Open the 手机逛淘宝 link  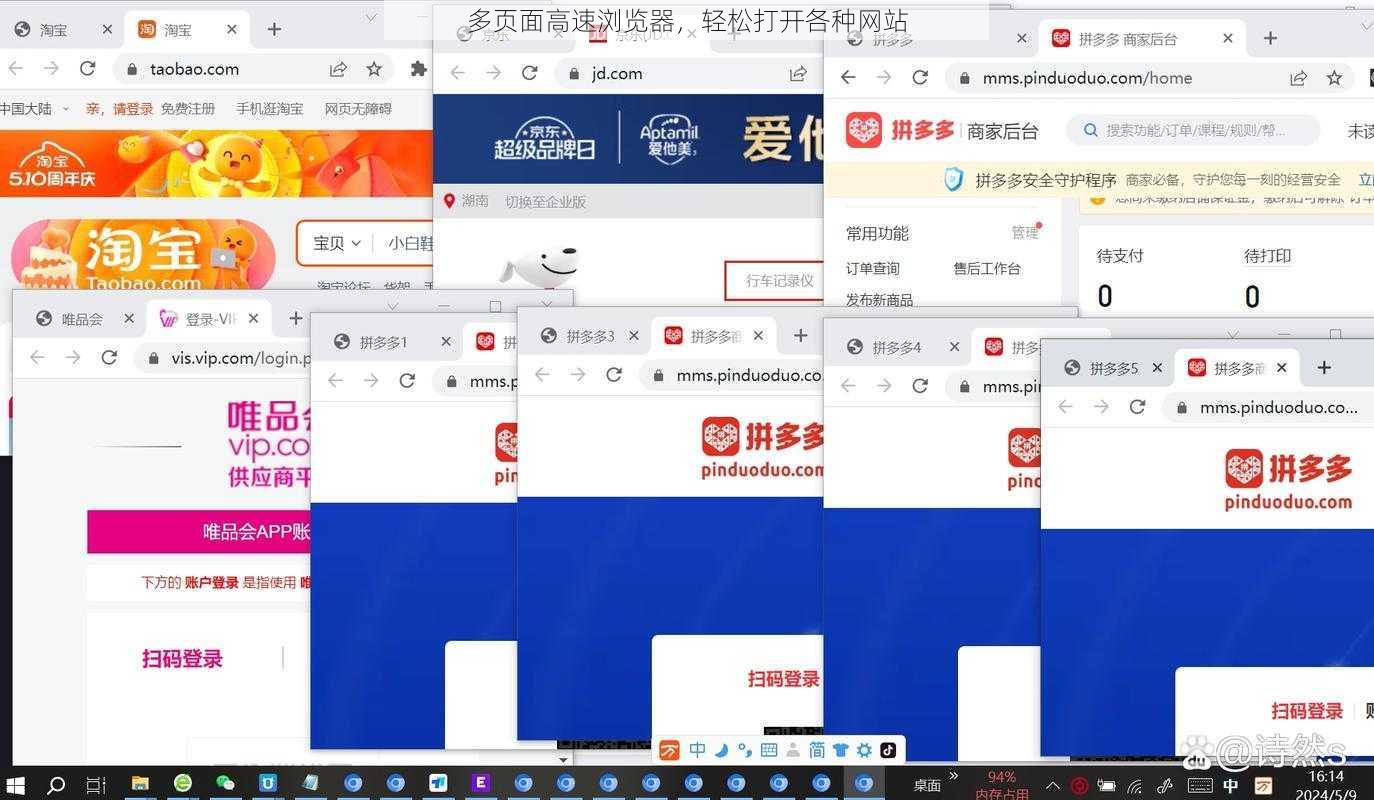click(x=270, y=109)
